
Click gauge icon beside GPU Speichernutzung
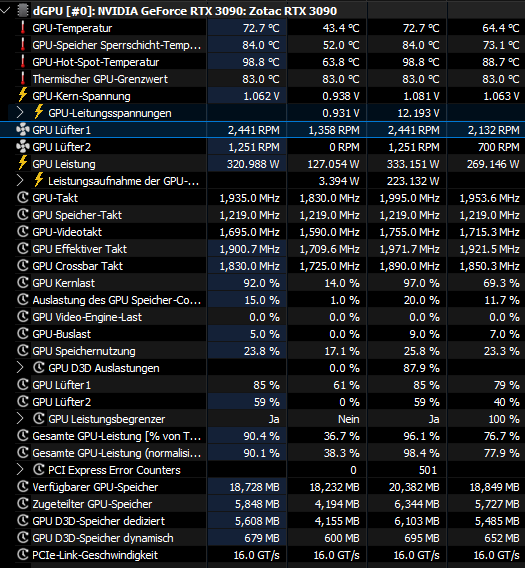23,351
